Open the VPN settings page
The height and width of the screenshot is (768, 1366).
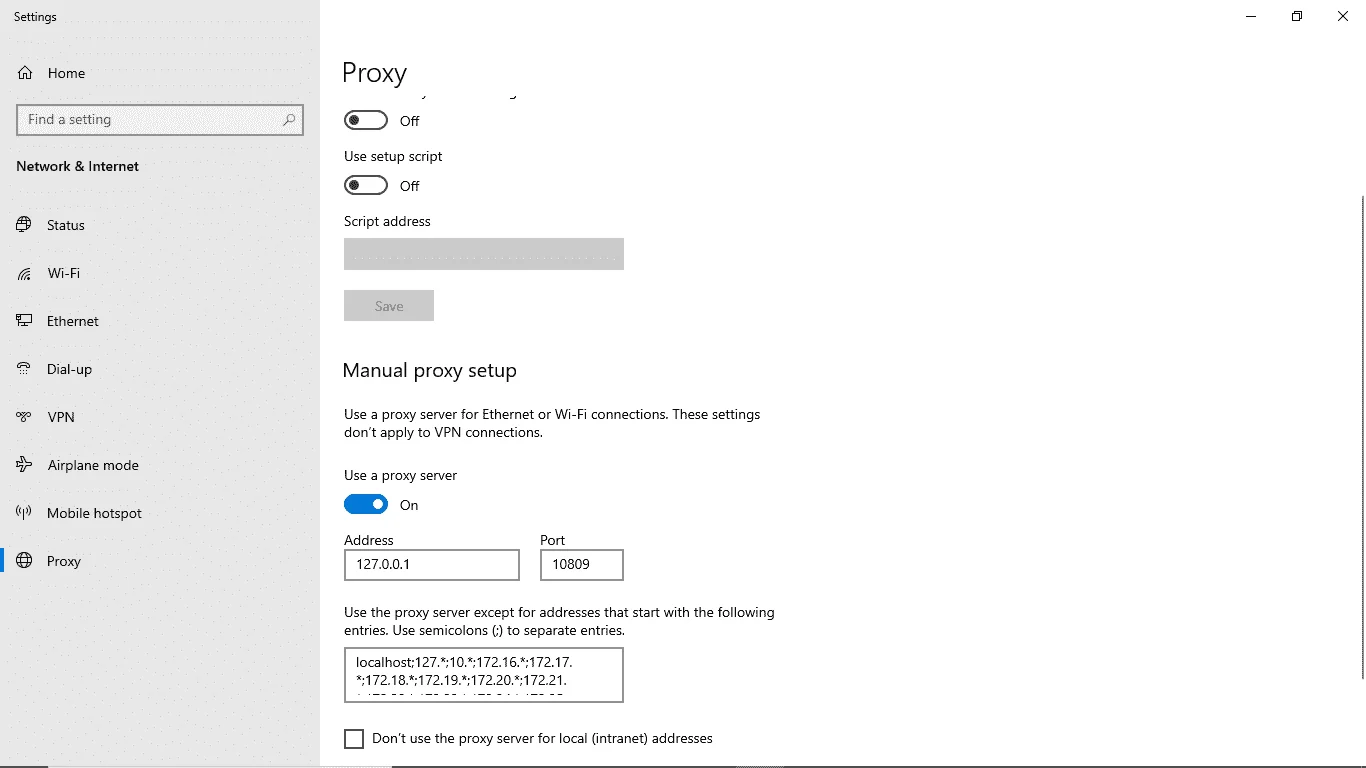click(160, 417)
